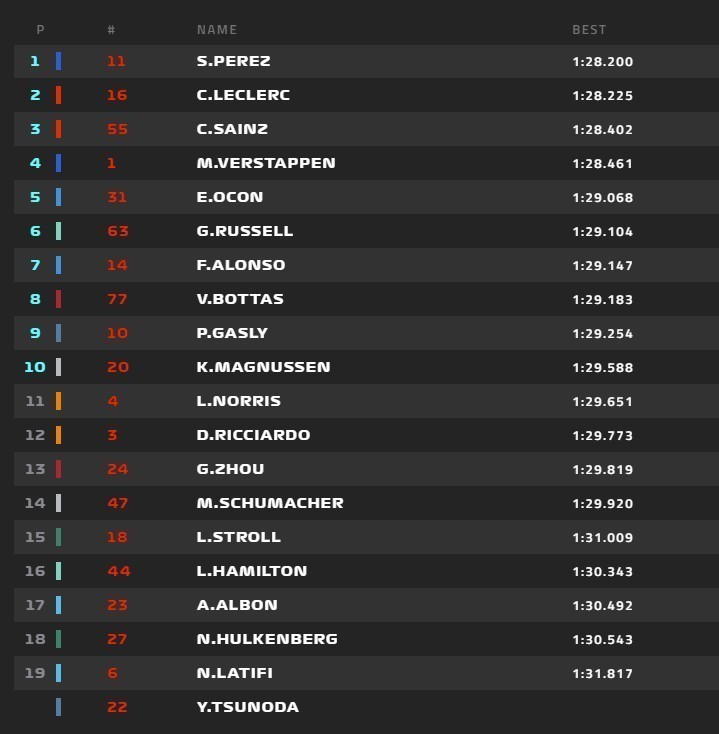Select M.SCHUMACHER row name
719x734 pixels.
coord(270,503)
